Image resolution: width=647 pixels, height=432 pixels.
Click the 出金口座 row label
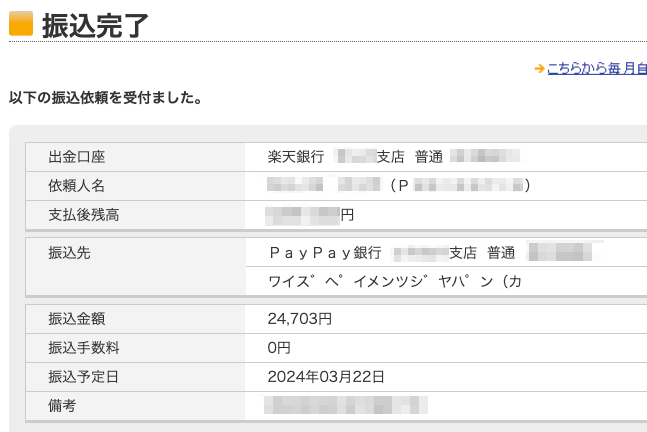point(77,157)
